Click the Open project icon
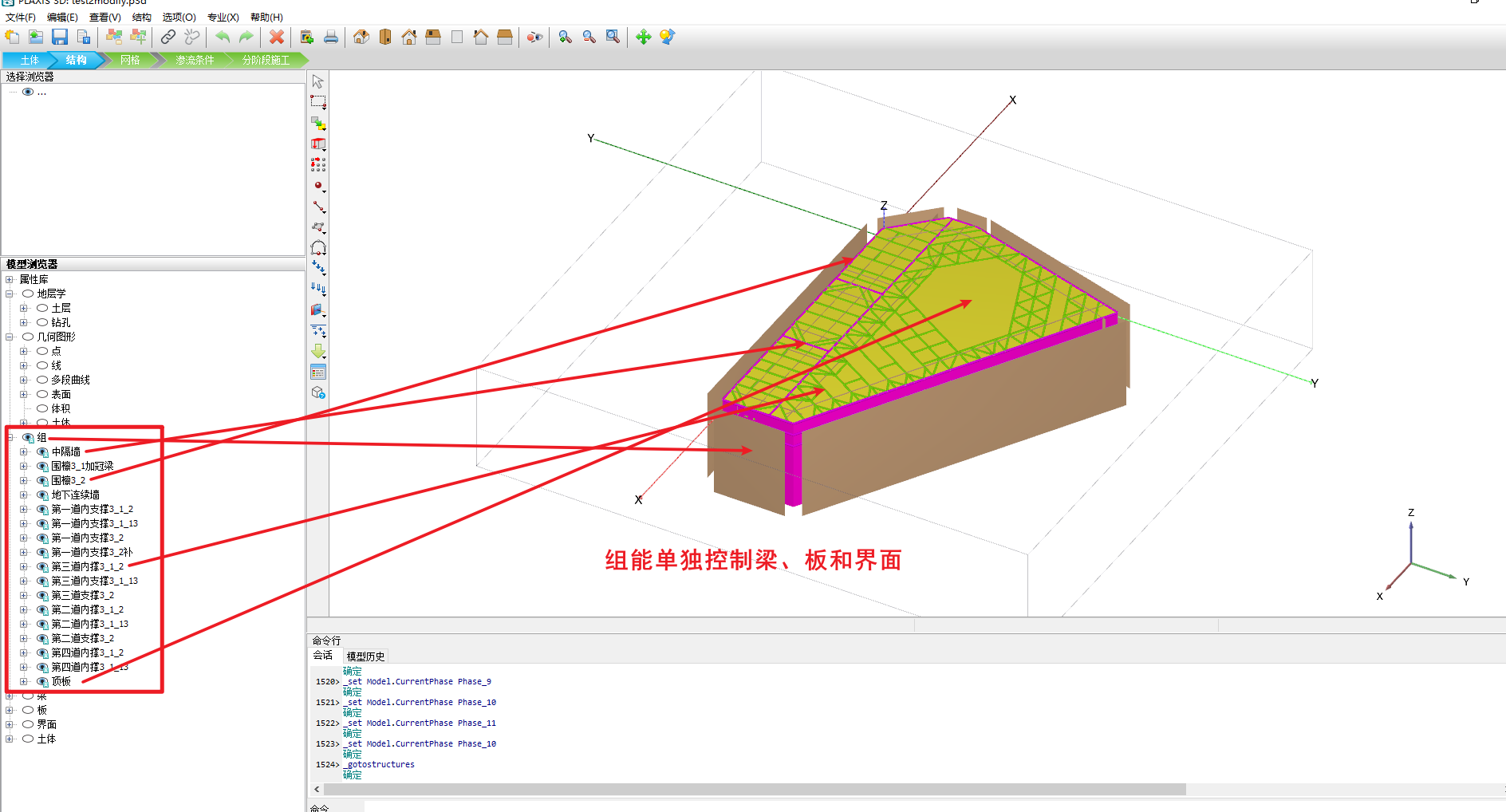 [x=36, y=37]
